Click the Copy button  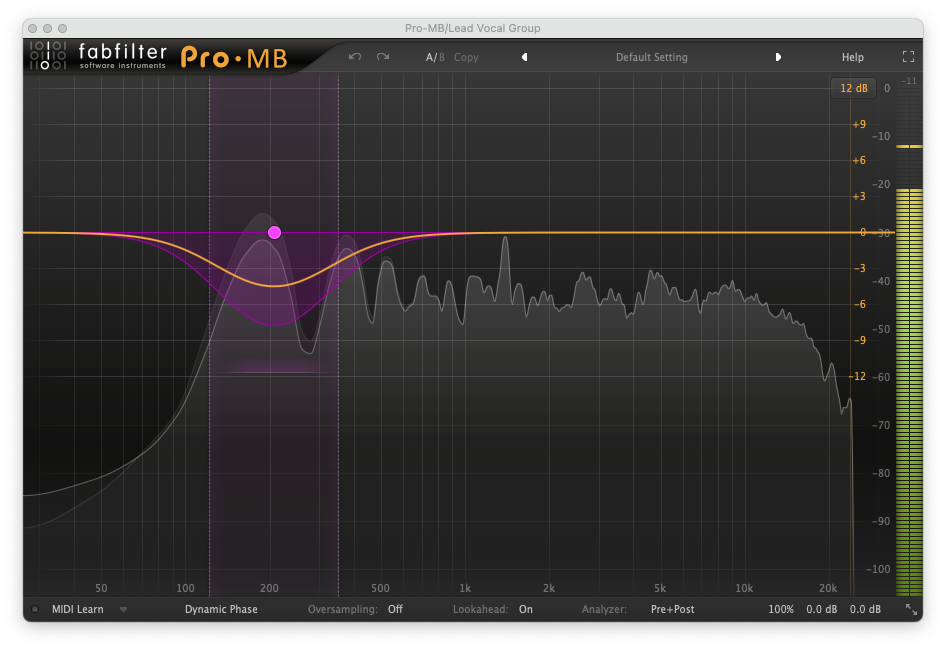click(466, 57)
